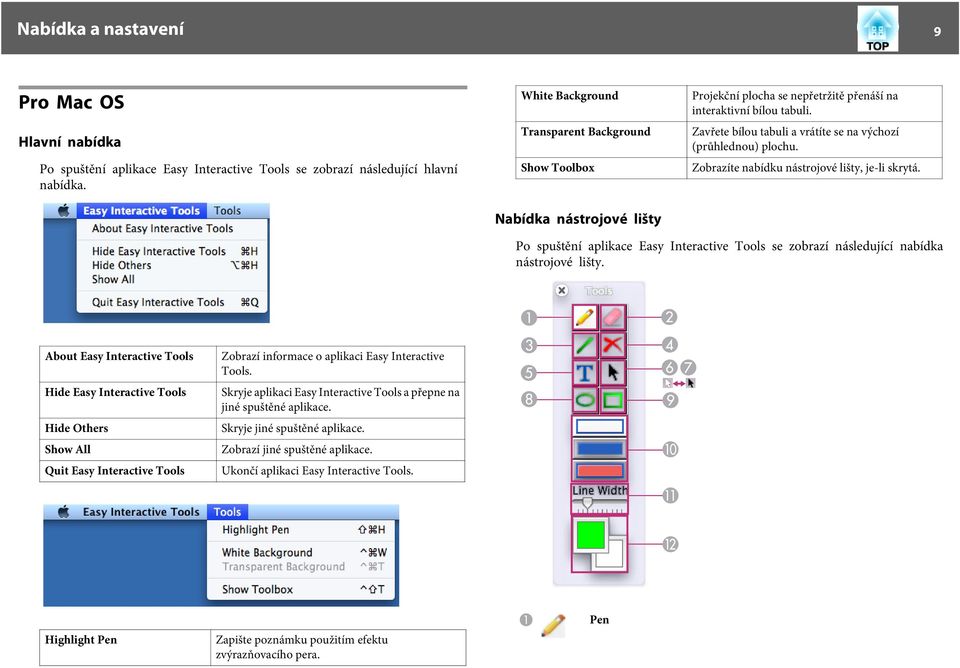Viewport: 960px width, 668px height.
Task: Click the 'Nabídka nástrojové lišty' subheading
Action: 578,219
